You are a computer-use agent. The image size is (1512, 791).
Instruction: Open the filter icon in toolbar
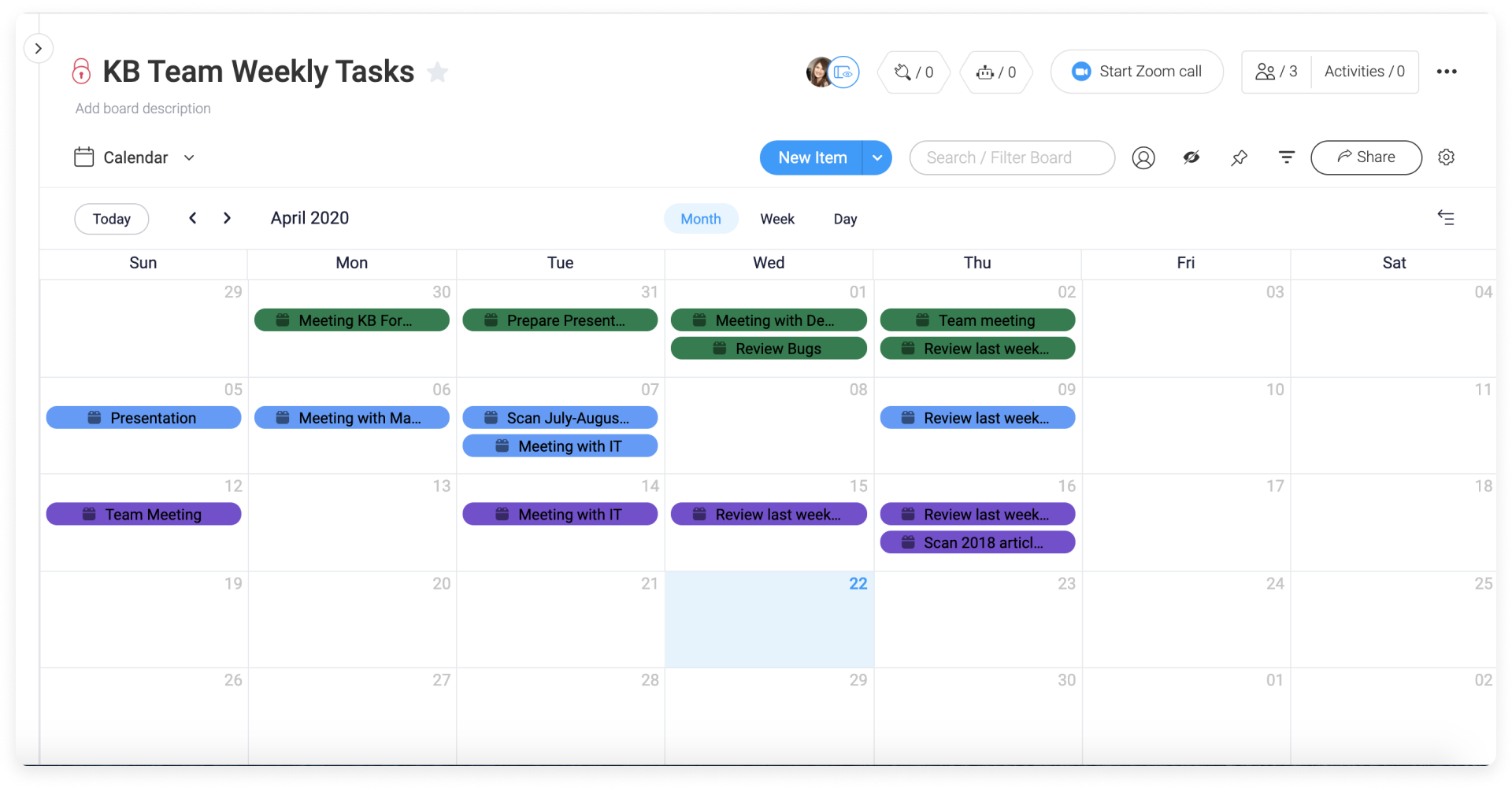[x=1286, y=158]
